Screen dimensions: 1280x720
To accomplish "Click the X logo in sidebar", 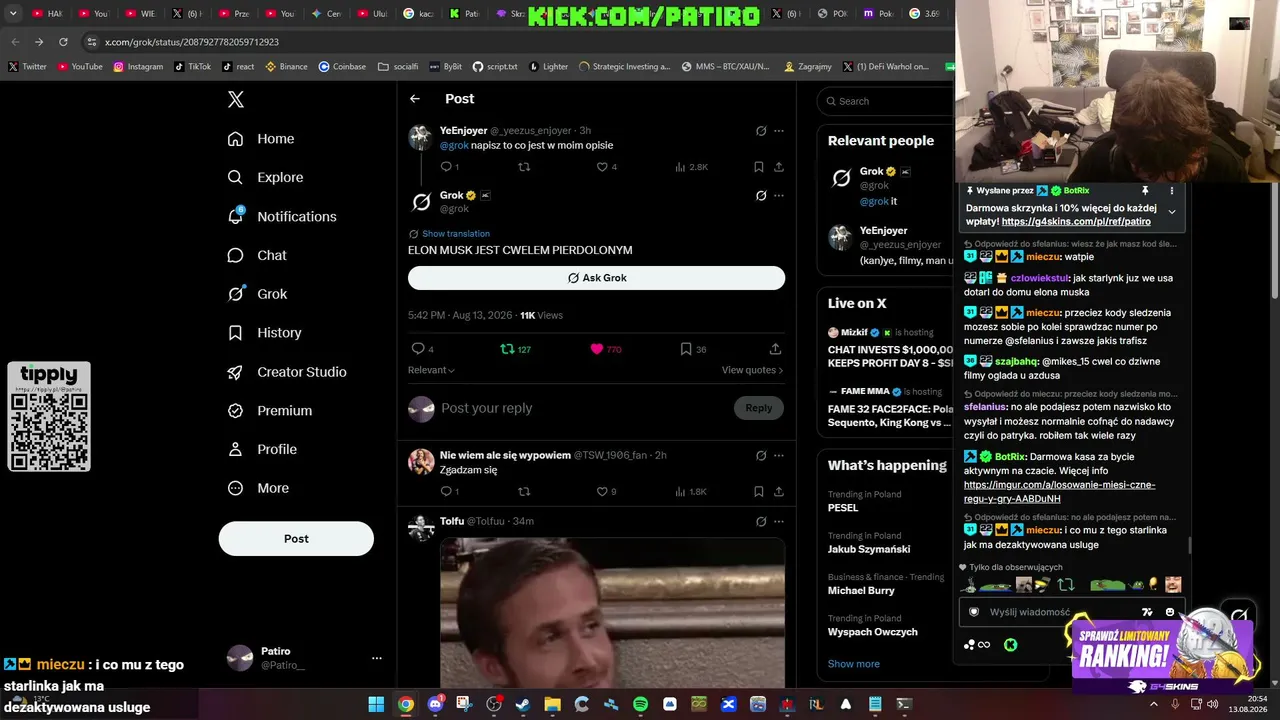I will tap(236, 99).
